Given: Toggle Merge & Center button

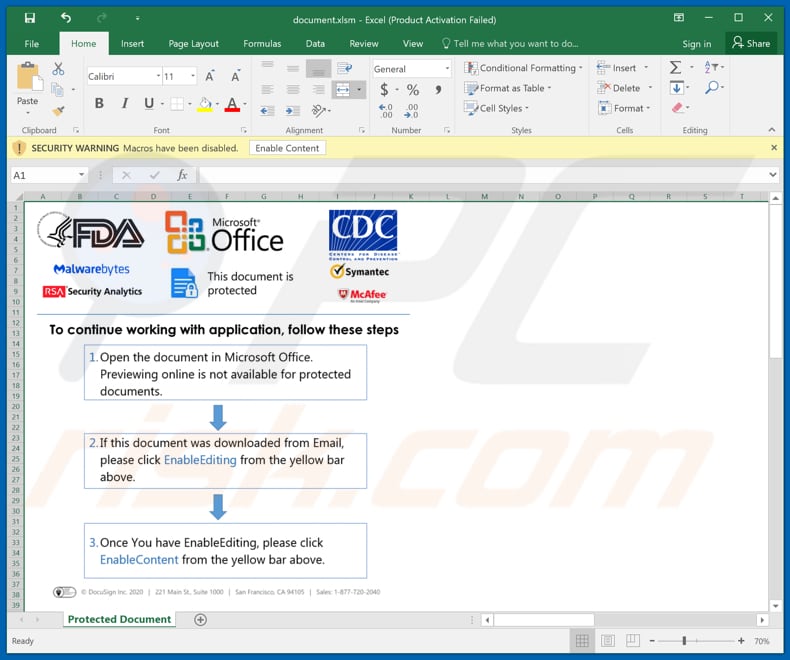Looking at the screenshot, I should 343,90.
